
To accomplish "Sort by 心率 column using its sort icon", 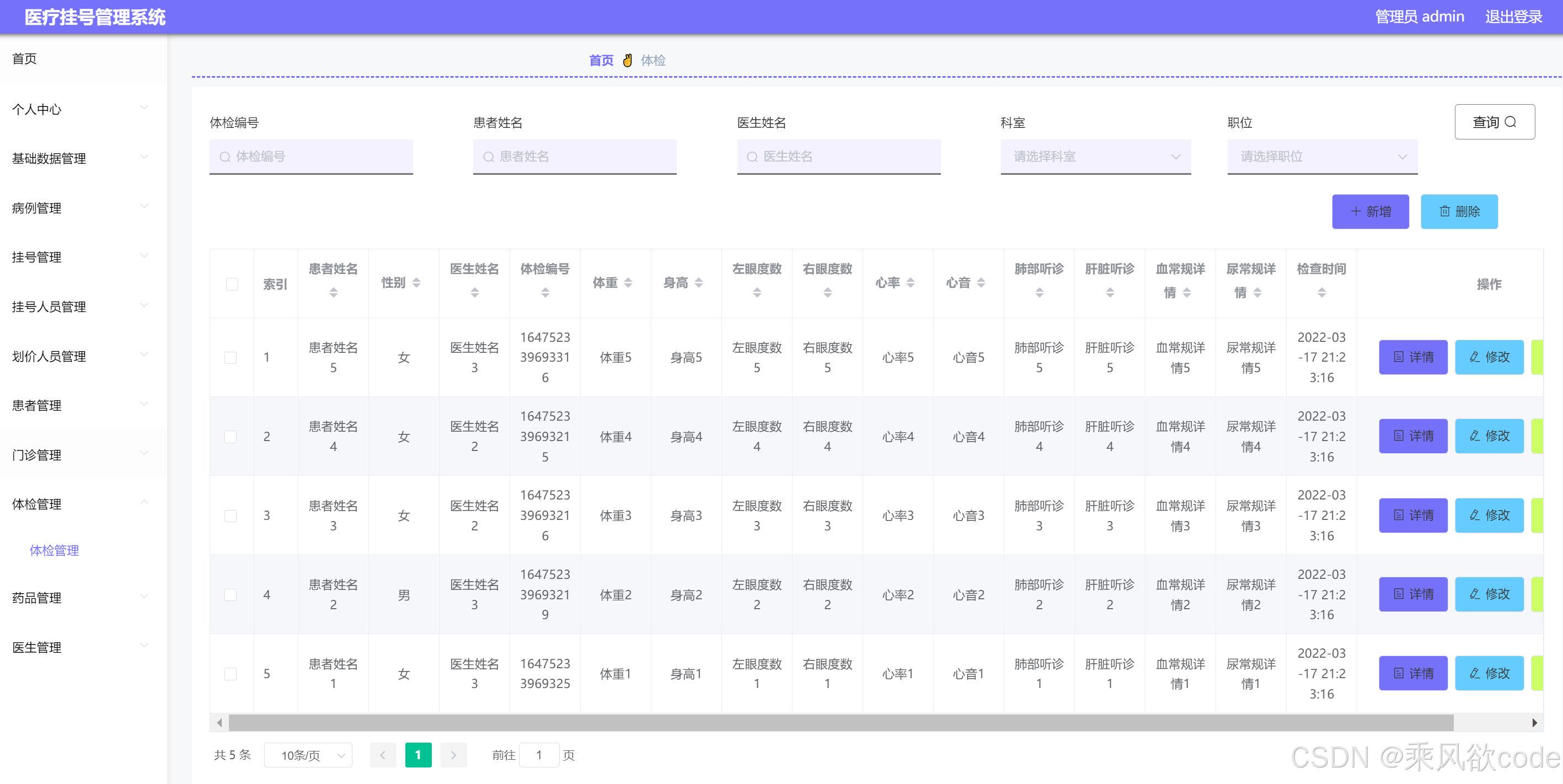I will click(x=910, y=282).
